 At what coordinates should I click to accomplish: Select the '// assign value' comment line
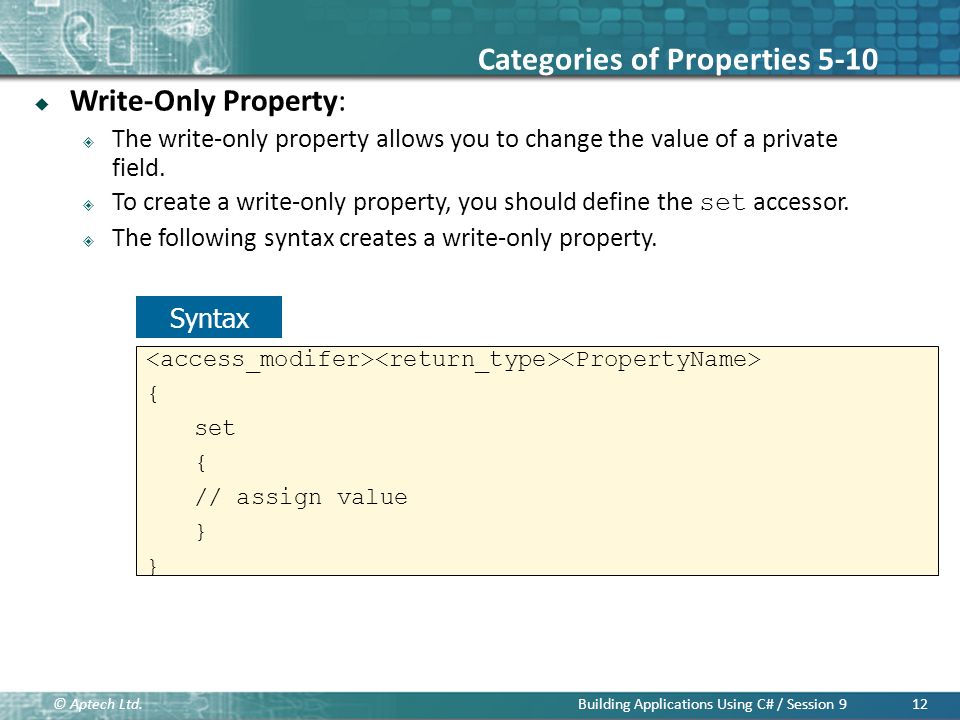click(x=301, y=497)
